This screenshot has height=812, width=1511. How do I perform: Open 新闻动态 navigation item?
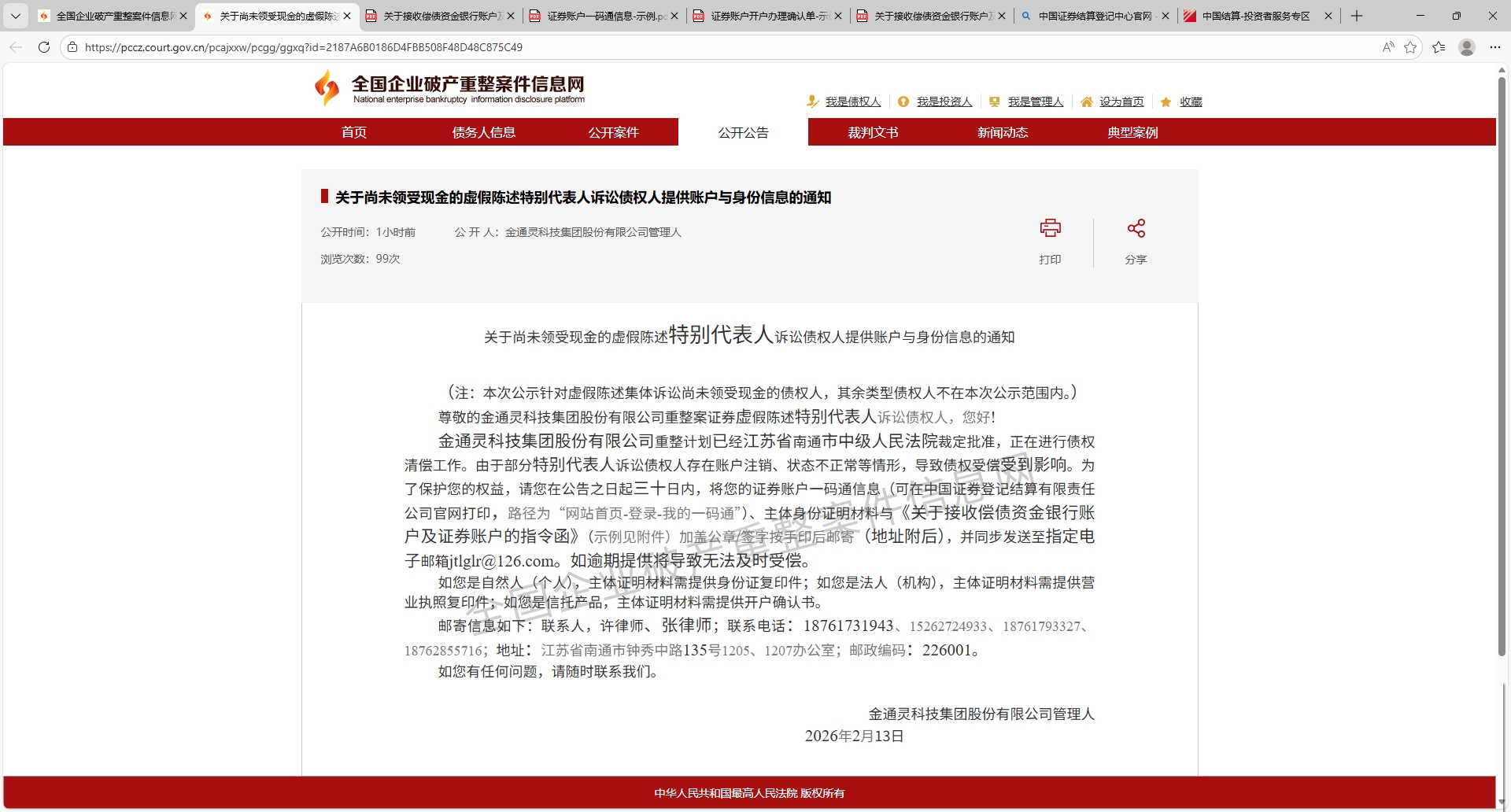point(1003,132)
